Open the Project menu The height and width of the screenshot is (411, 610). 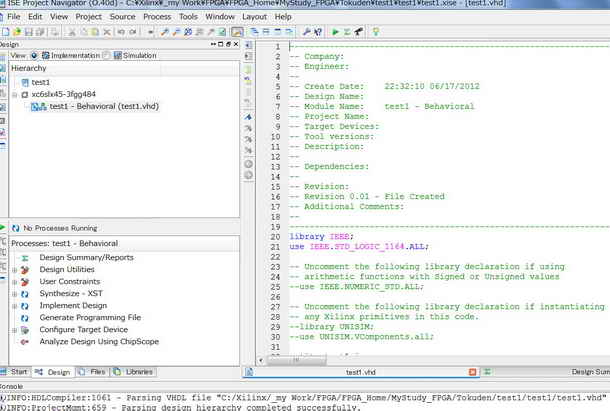tap(89, 17)
